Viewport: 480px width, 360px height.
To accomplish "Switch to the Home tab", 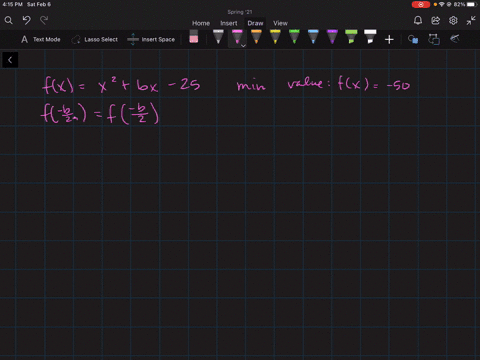I will pos(201,23).
